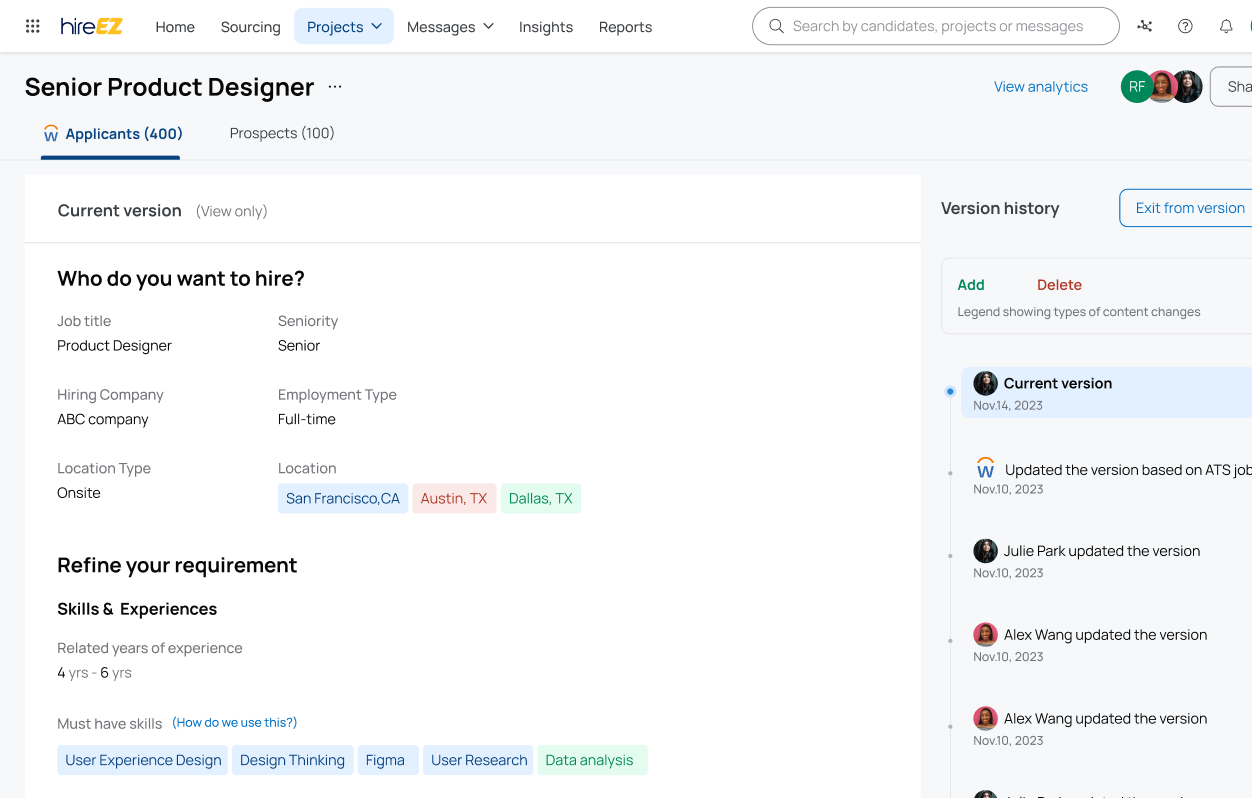Viewport: 1252px width, 798px height.
Task: Switch to the Prospects (100) tab
Action: point(282,133)
